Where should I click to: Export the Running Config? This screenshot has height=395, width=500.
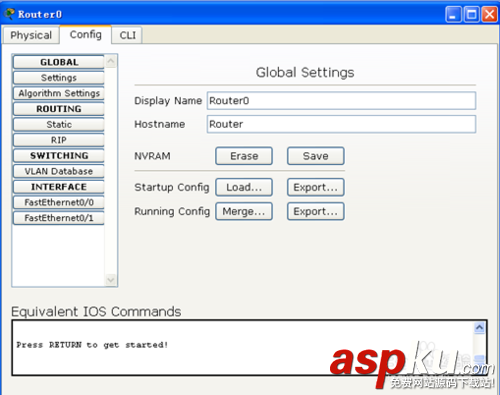pos(316,211)
